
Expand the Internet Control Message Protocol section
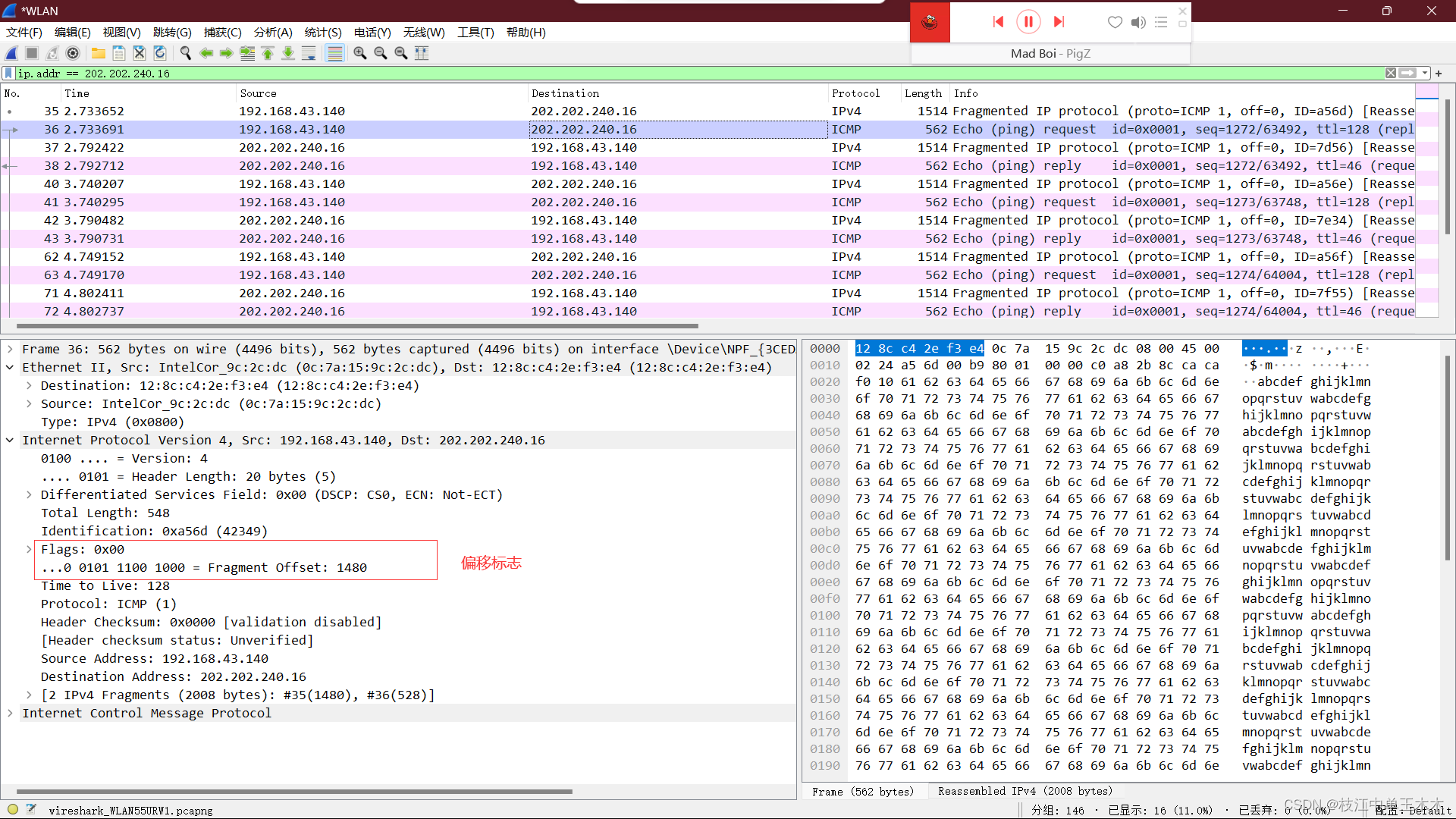[x=10, y=713]
